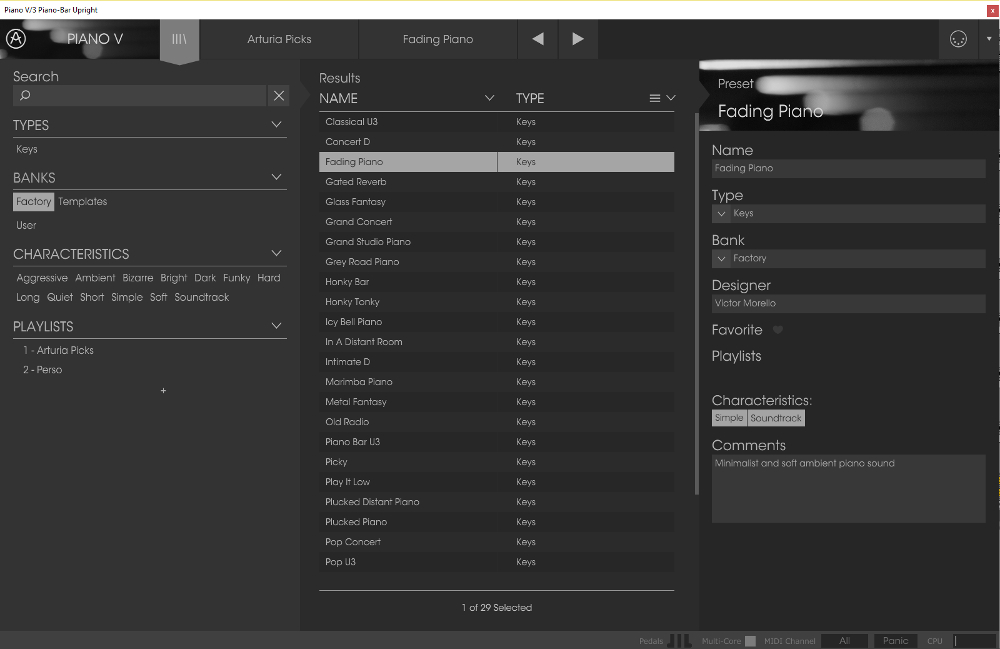Click Arturia Picks in the top bar
The width and height of the screenshot is (1000, 649).
(x=279, y=39)
